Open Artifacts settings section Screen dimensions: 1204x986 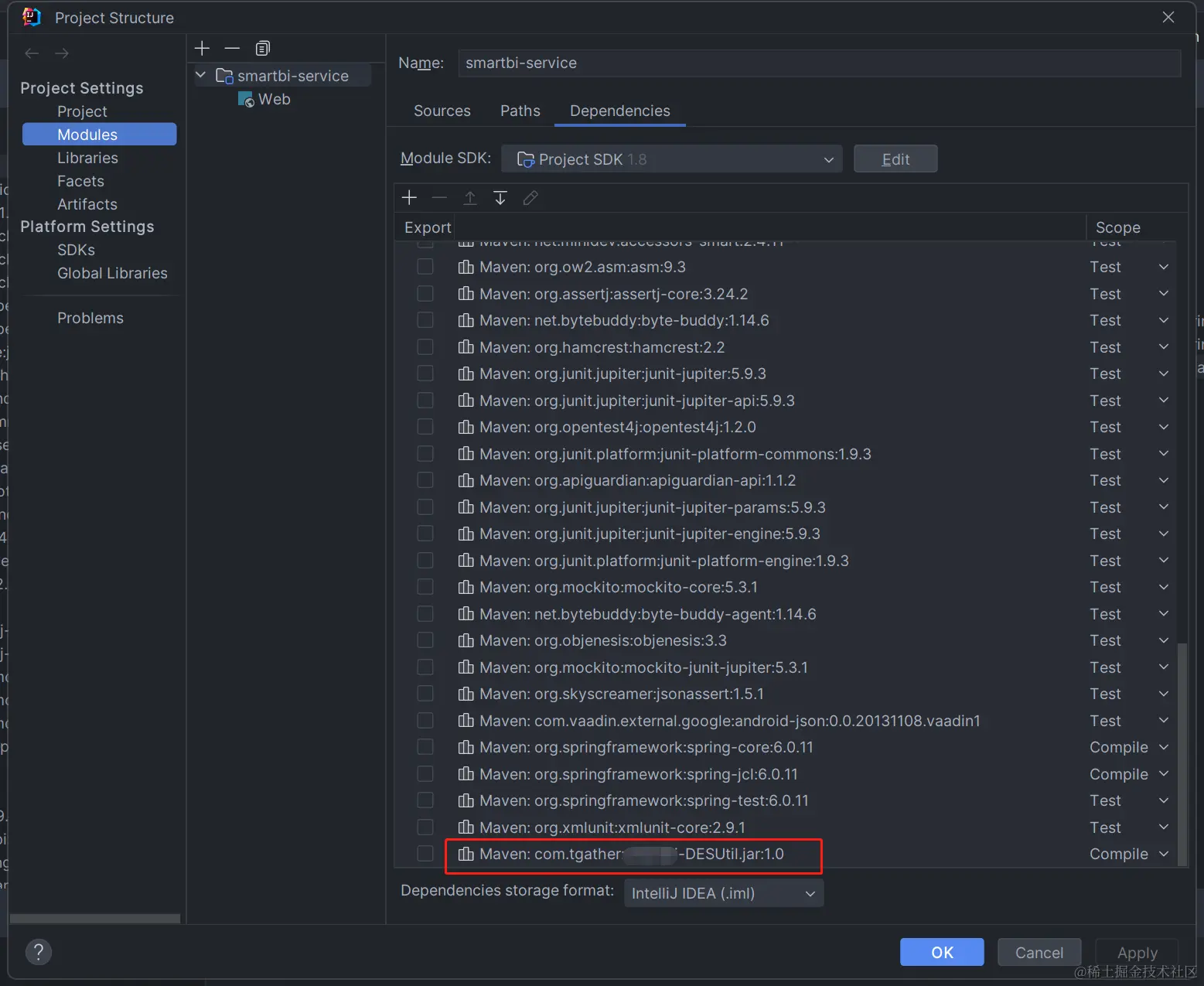[87, 204]
